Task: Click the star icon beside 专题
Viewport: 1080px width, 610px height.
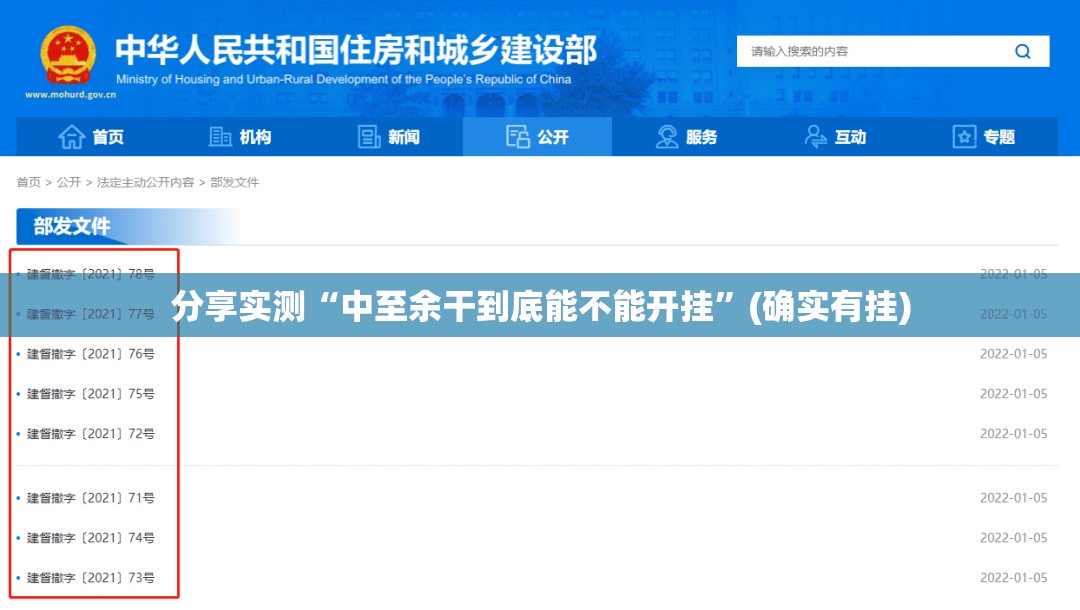Action: [x=964, y=137]
